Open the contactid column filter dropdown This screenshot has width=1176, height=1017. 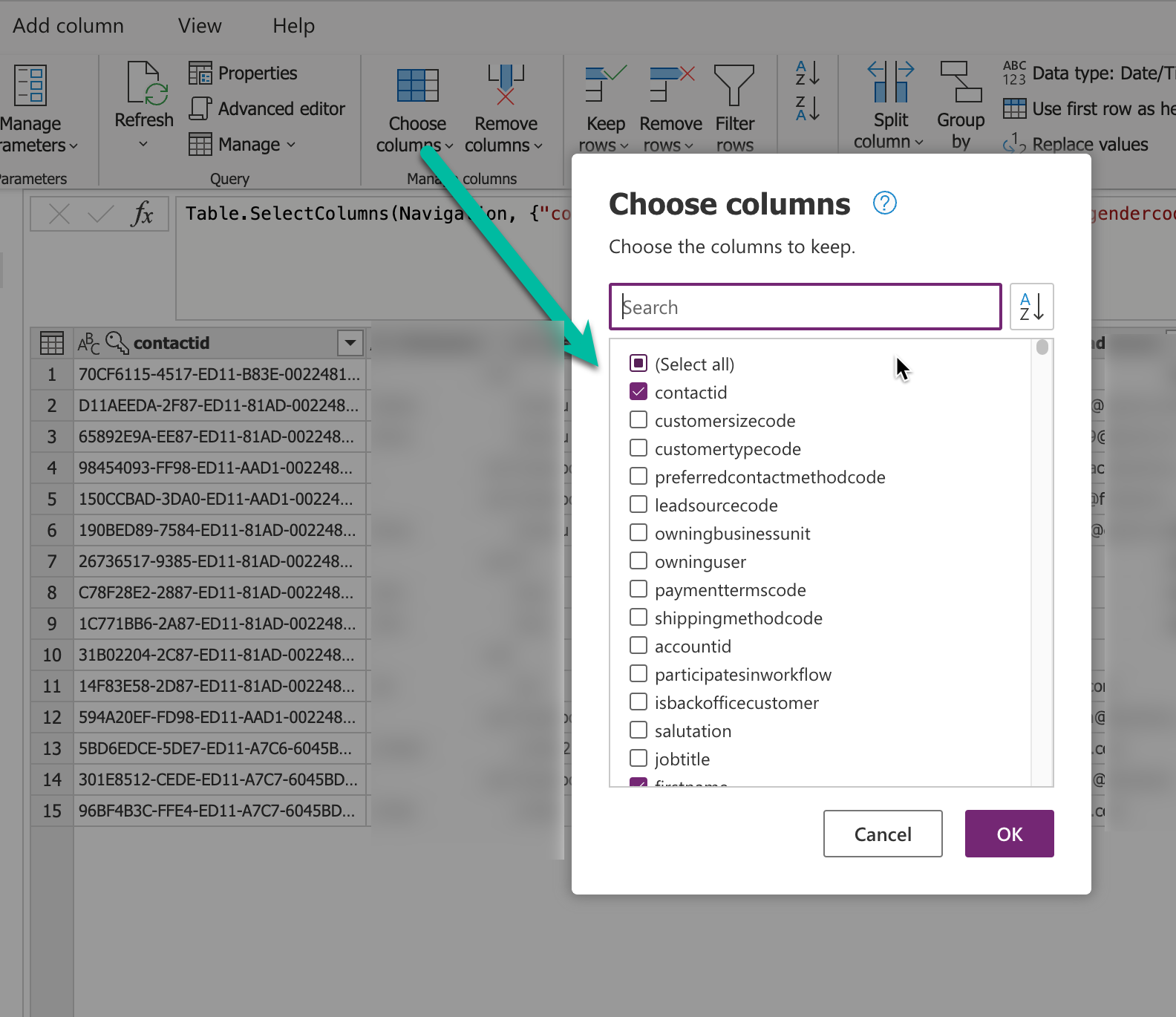click(350, 343)
